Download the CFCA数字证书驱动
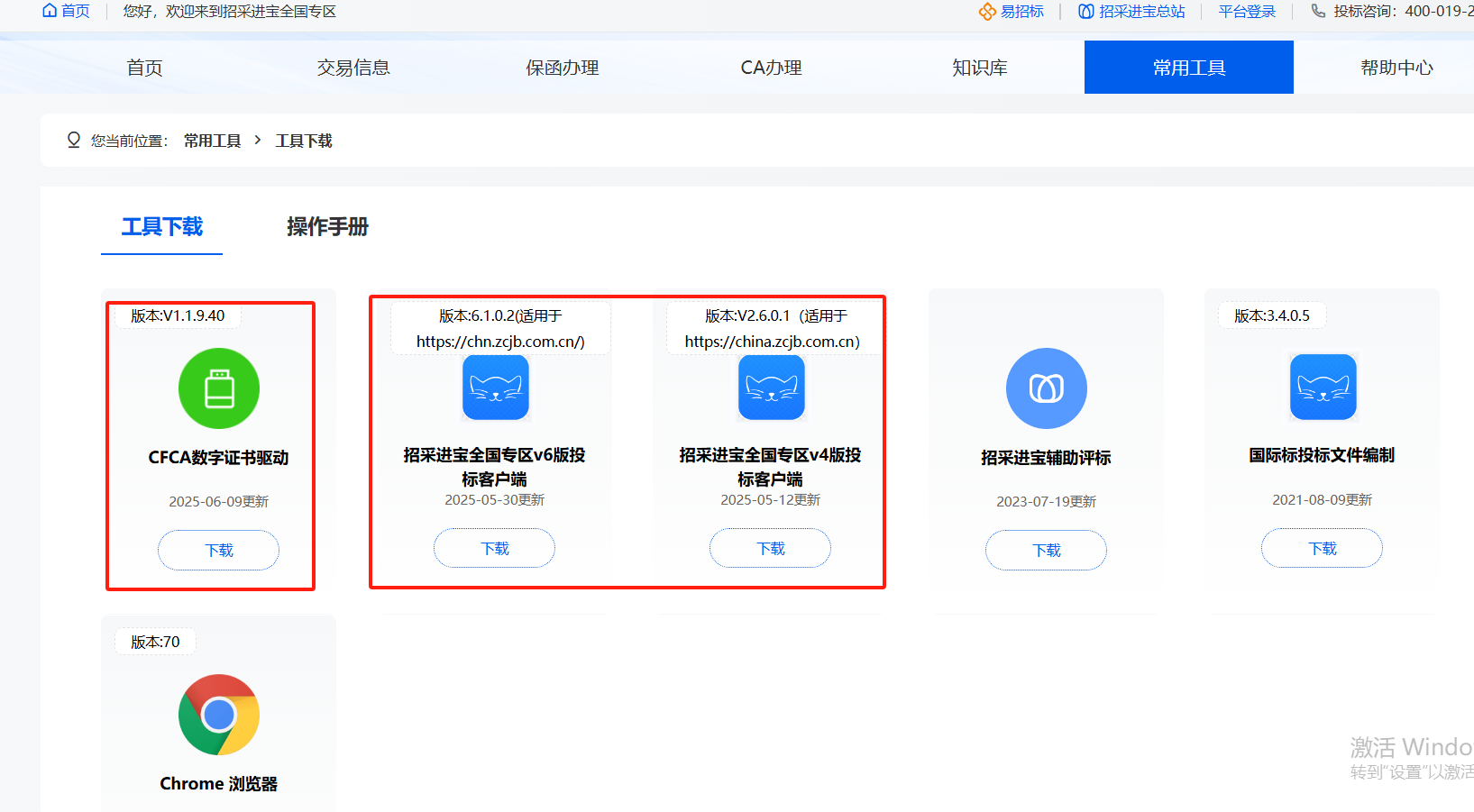 [x=219, y=550]
